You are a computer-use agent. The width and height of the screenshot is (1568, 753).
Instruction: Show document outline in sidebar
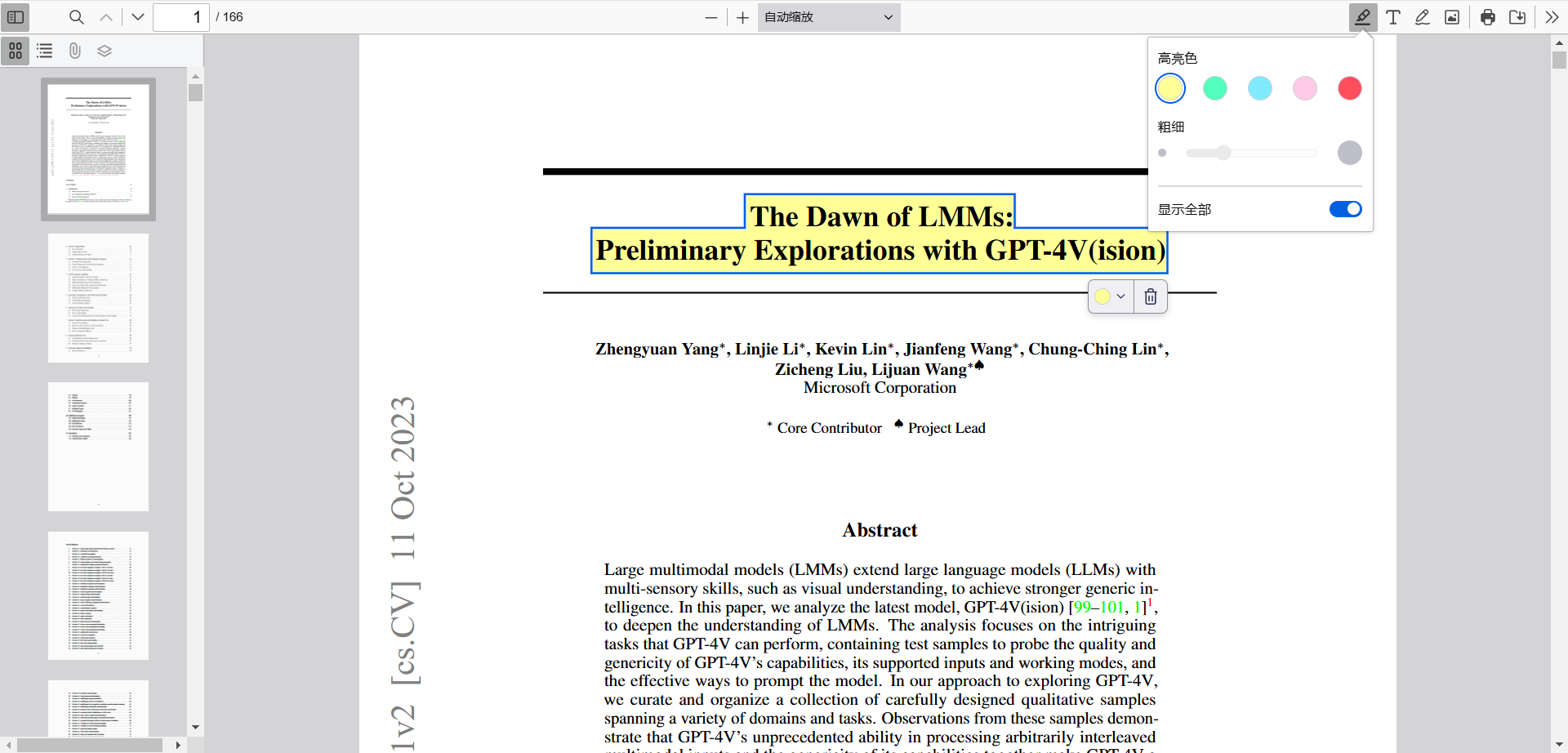[x=45, y=51]
